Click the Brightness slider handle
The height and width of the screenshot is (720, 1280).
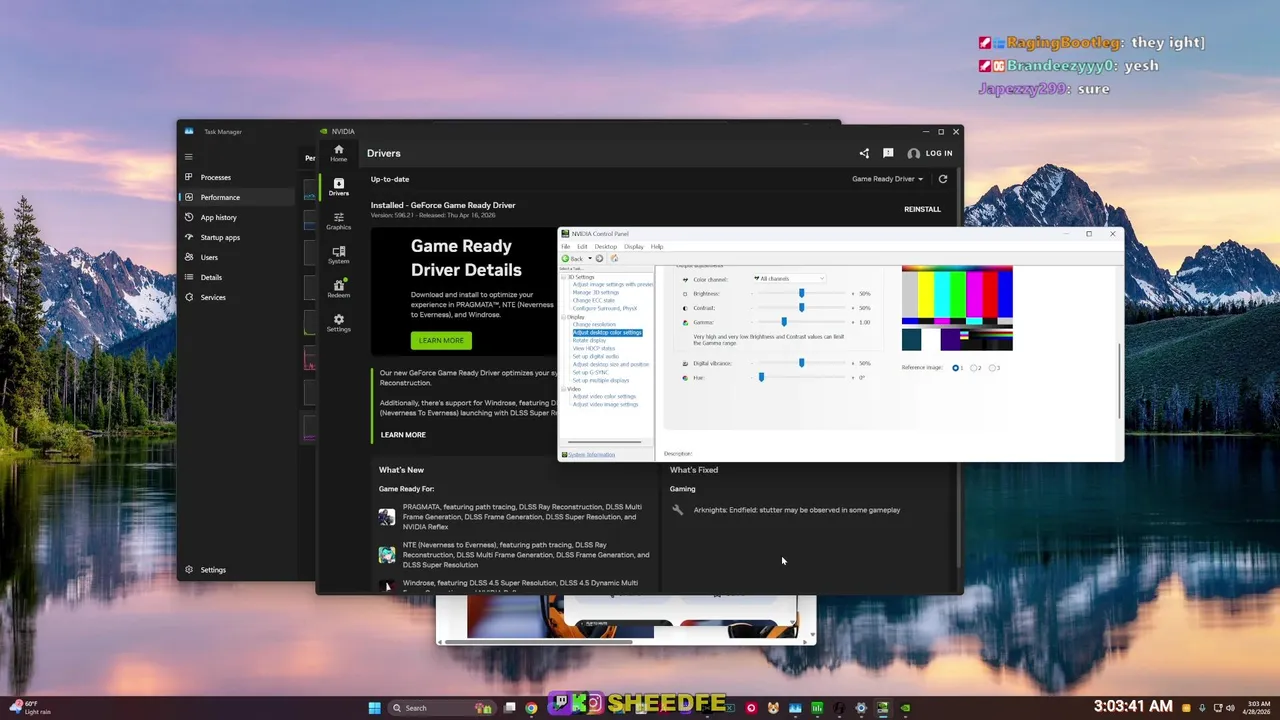[802, 293]
